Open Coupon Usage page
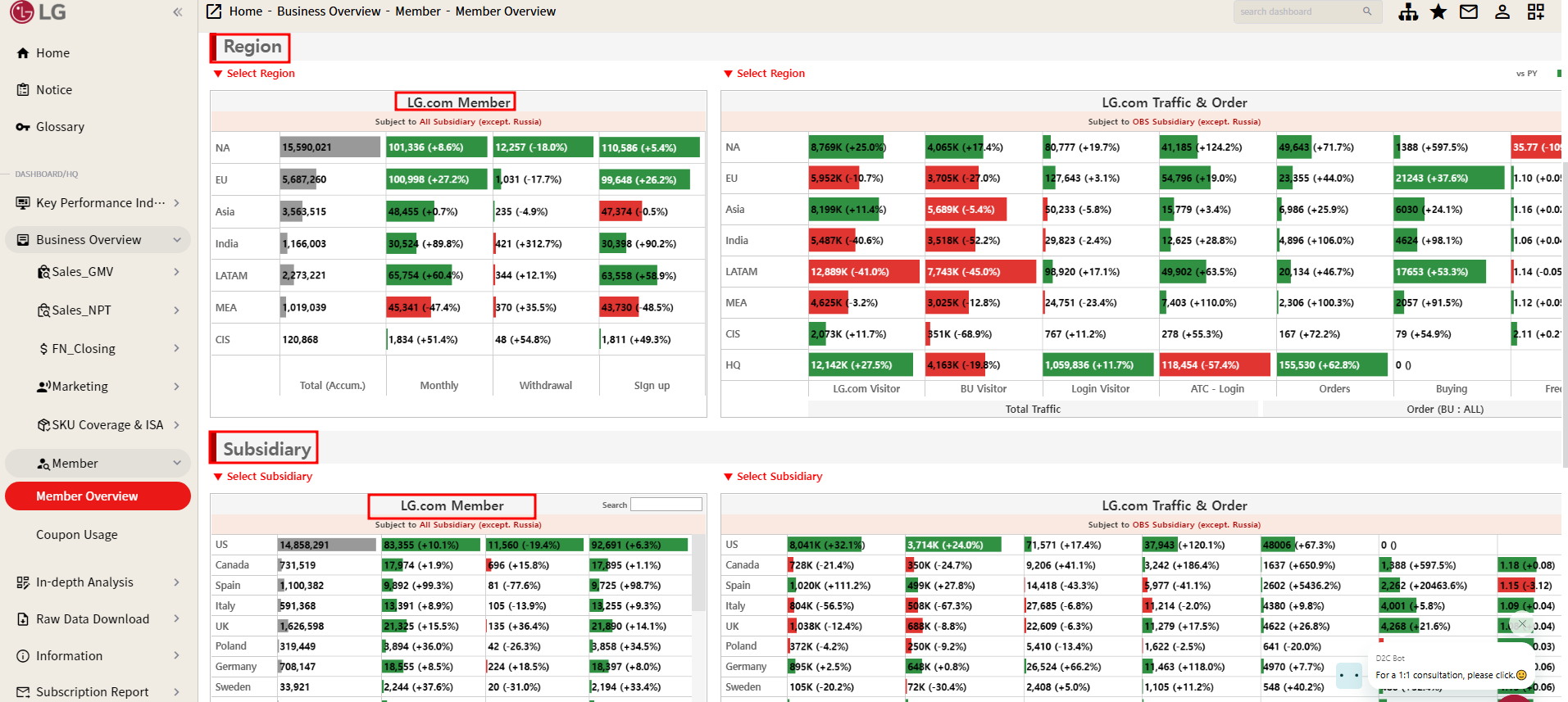This screenshot has height=702, width=1568. point(77,535)
